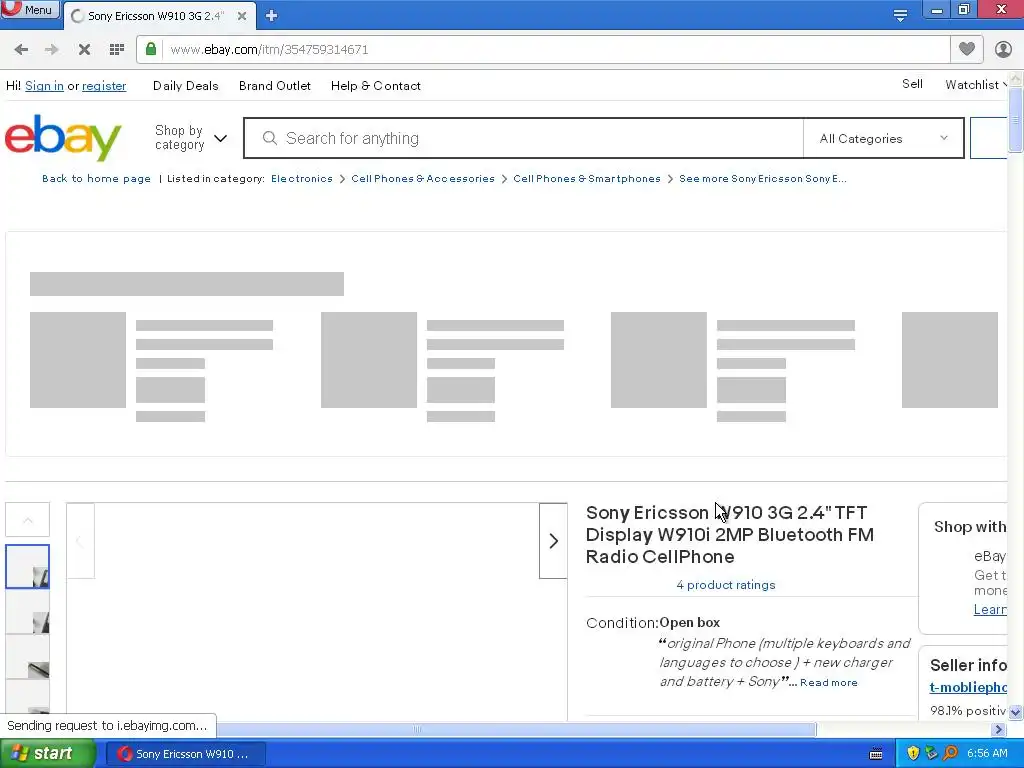
Task: Expand Shop by category menu
Action: [191, 138]
